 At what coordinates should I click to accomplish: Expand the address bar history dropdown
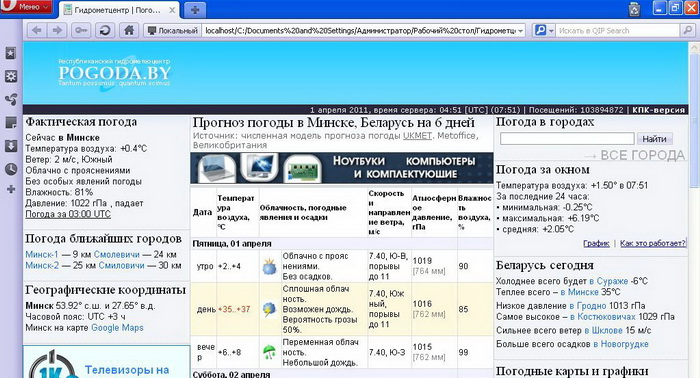click(x=521, y=31)
